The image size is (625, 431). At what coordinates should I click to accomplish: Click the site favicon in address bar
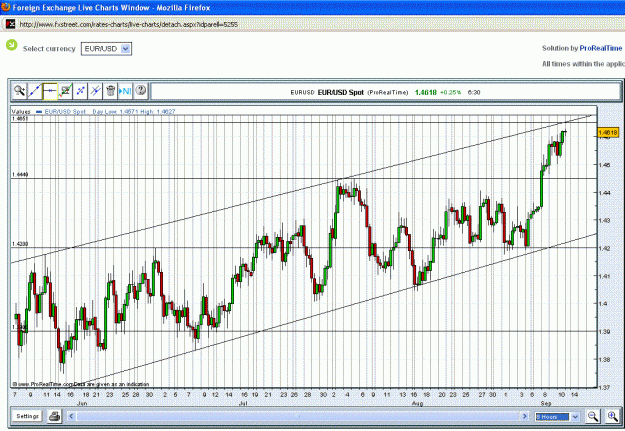pos(10,24)
